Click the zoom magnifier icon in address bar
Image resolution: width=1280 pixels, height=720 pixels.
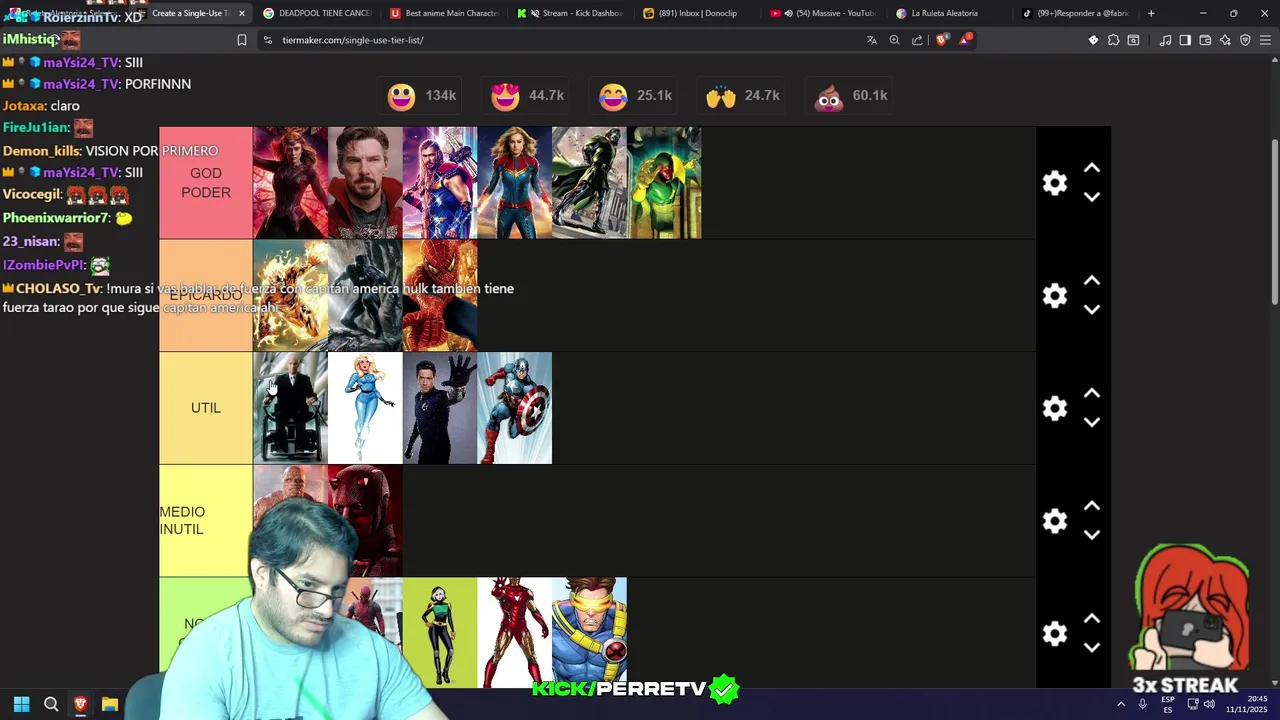(894, 40)
